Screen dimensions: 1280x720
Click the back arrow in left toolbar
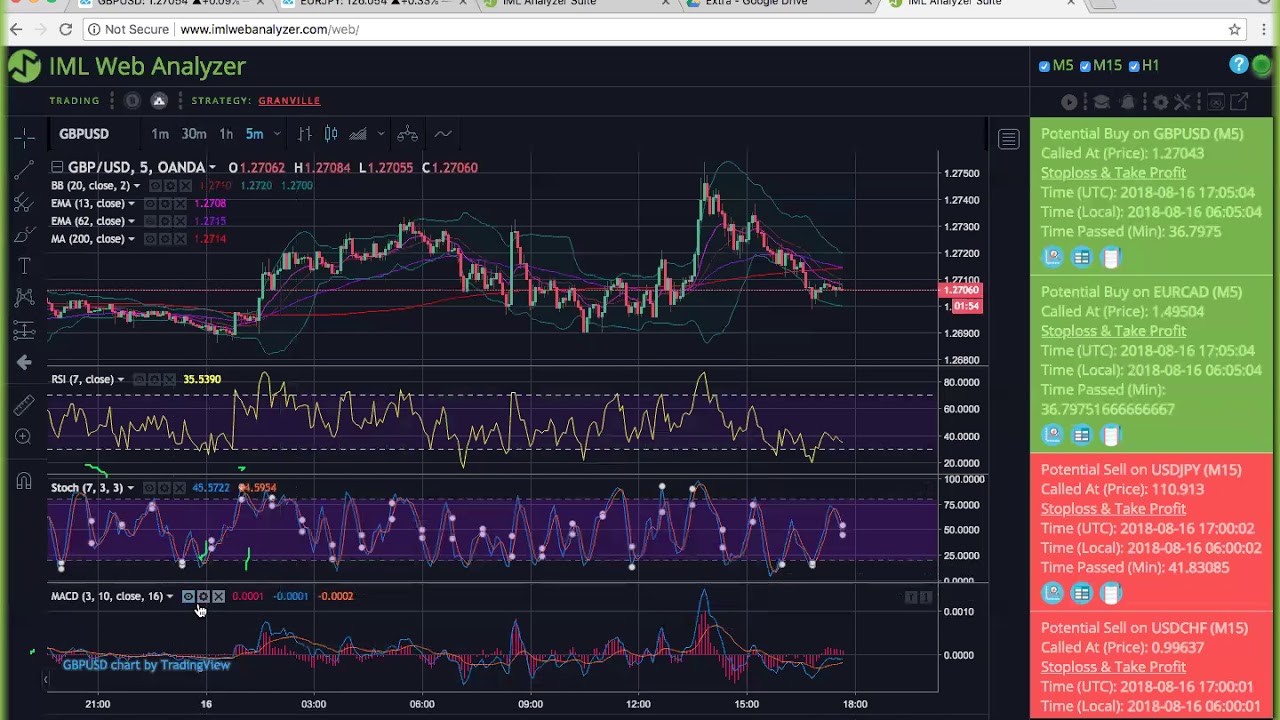click(x=24, y=362)
